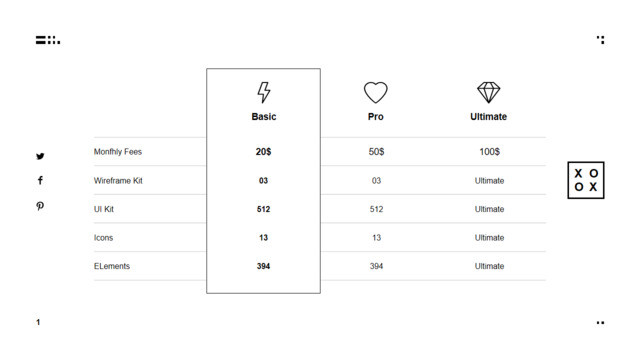Select the Pro plan heading
The image size is (640, 360).
pos(376,117)
